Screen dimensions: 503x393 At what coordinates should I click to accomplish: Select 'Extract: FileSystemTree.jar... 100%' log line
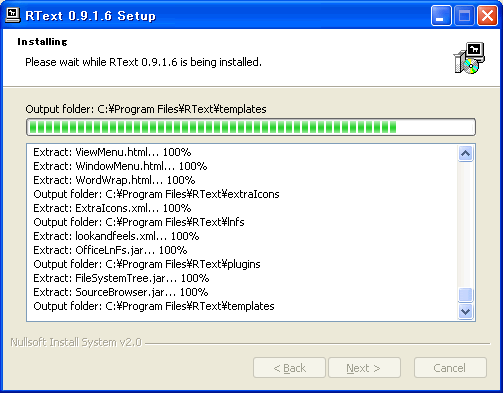(121, 278)
